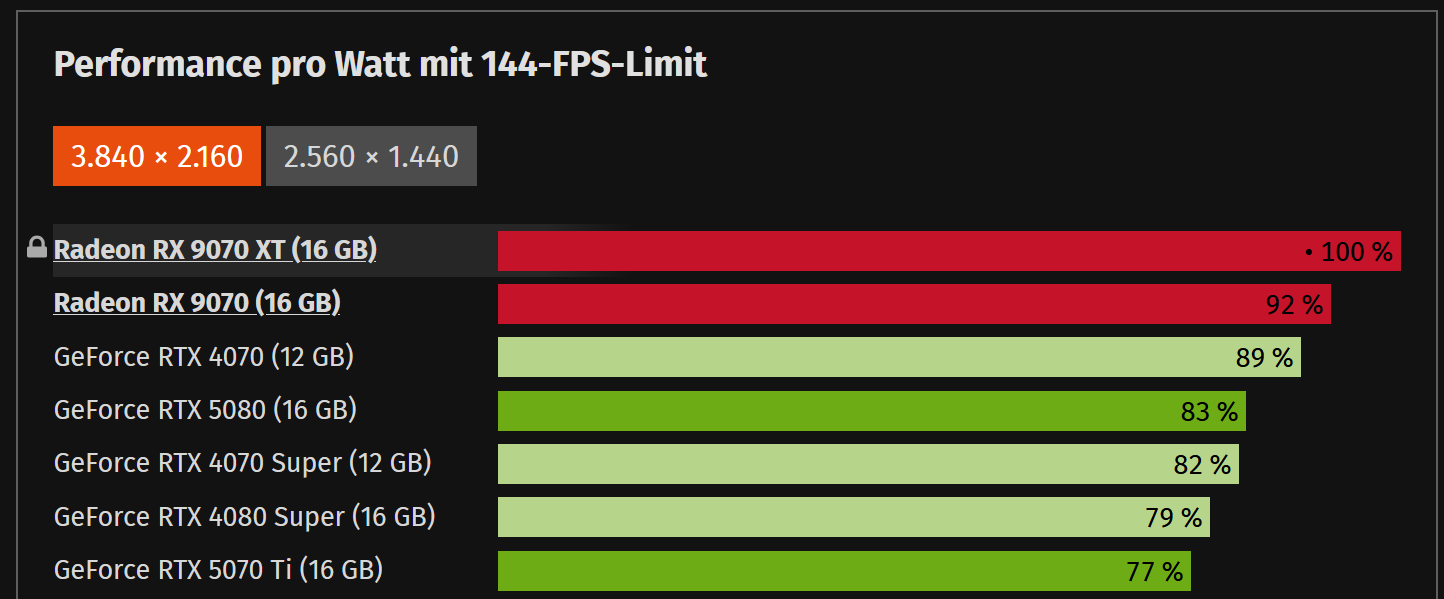Click the 100 % value label

point(1356,252)
